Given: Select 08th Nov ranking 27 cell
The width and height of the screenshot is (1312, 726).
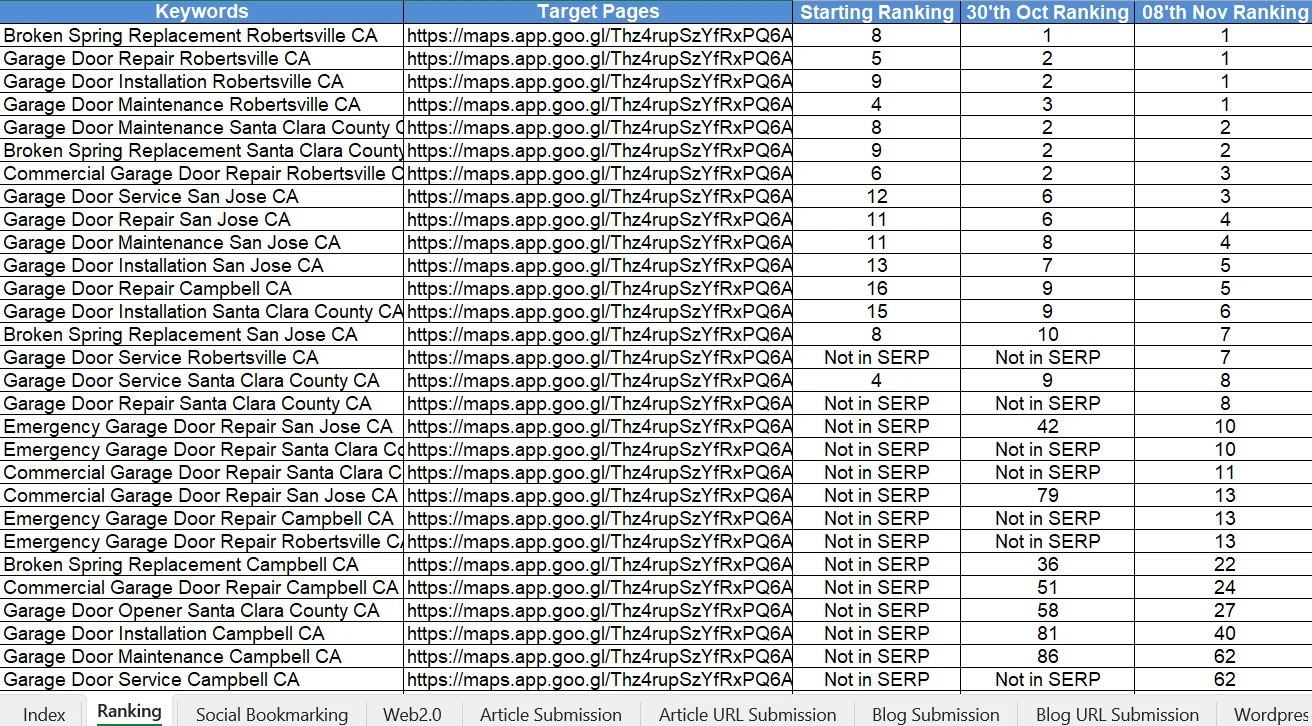Looking at the screenshot, I should tap(1224, 610).
